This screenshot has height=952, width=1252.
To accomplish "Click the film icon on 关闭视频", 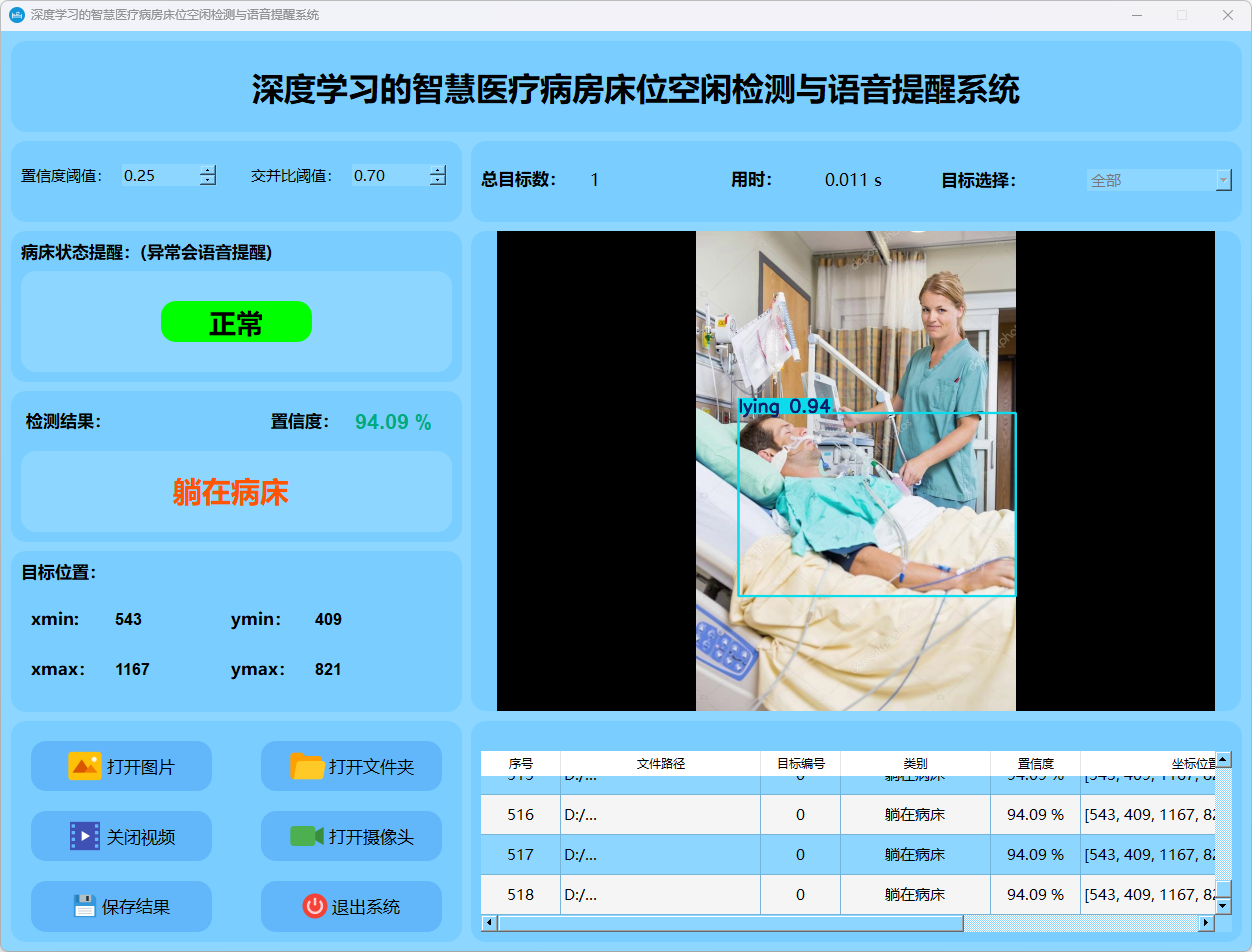I will point(84,836).
